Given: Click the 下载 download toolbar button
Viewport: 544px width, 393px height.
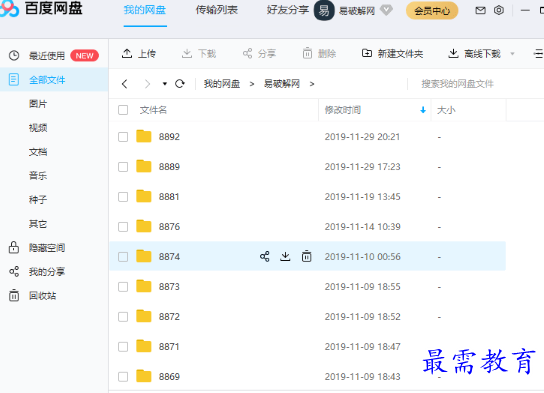Looking at the screenshot, I should coord(199,54).
